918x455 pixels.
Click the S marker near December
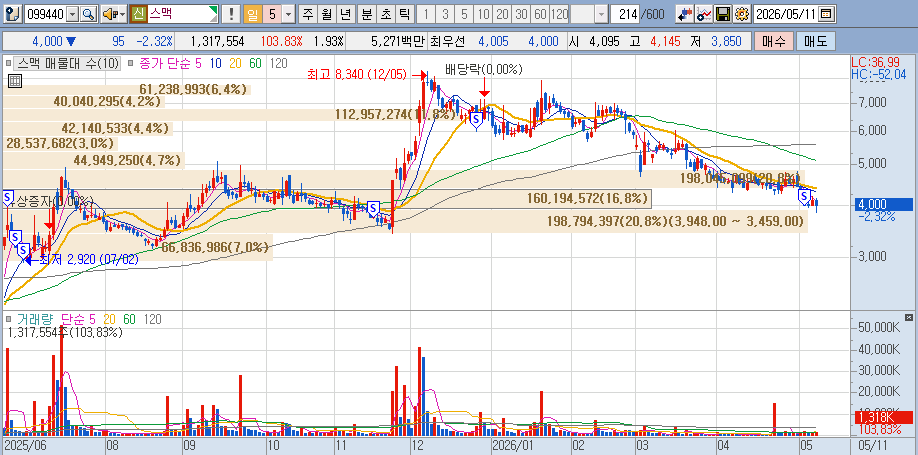476,120
